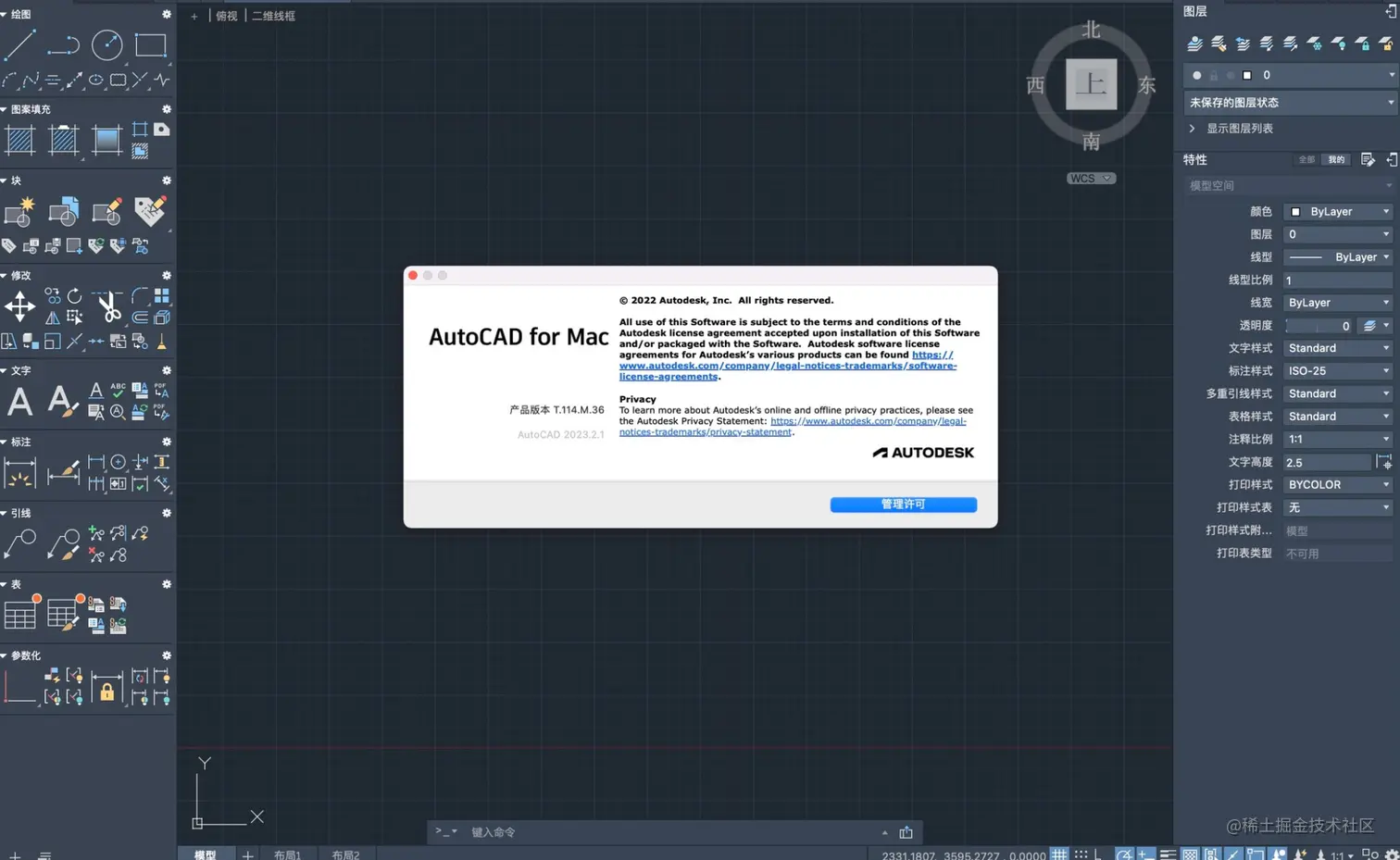Toggle layer 0 on/off dot
This screenshot has width=1400, height=860.
click(1197, 75)
